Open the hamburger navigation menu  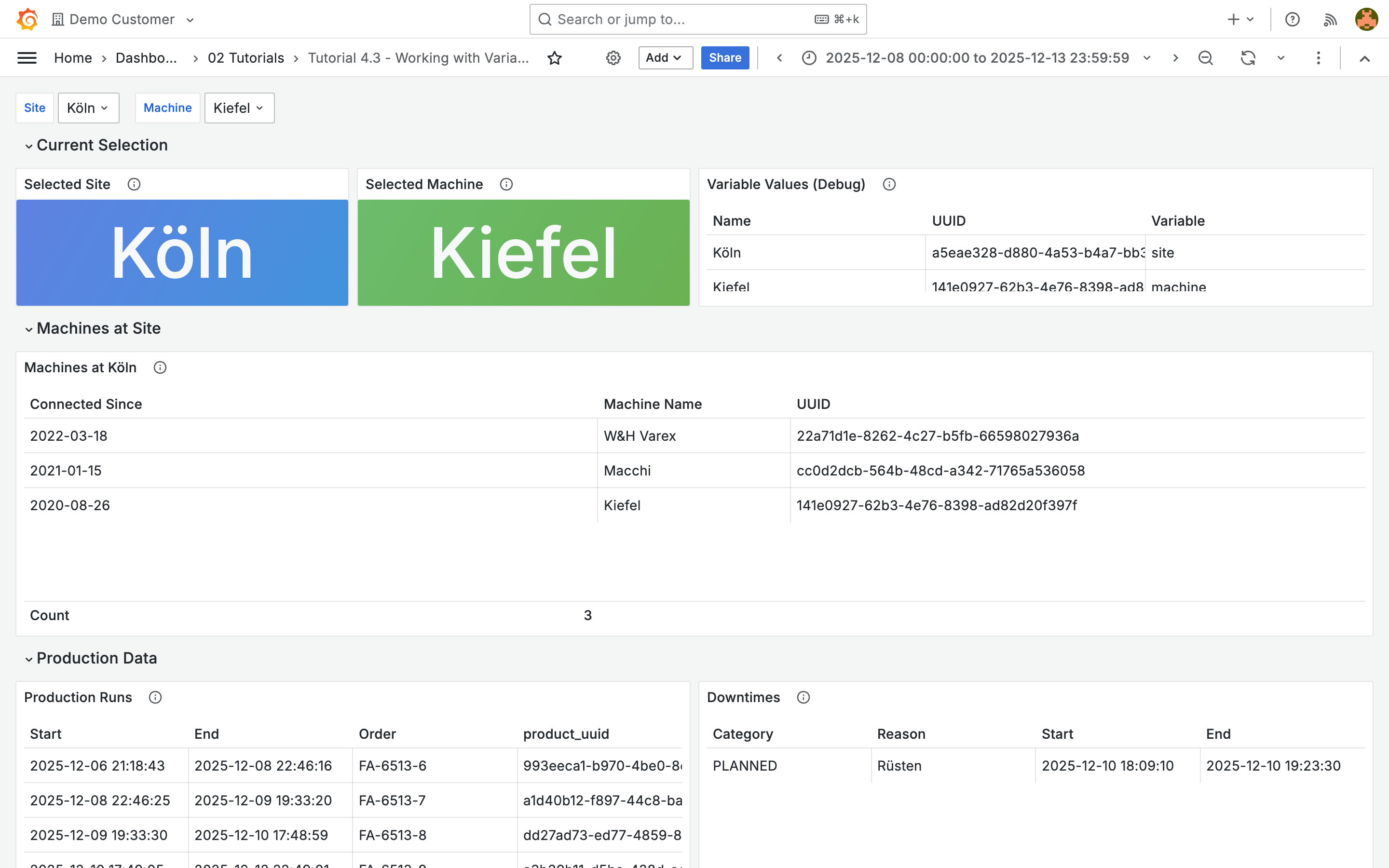click(27, 58)
